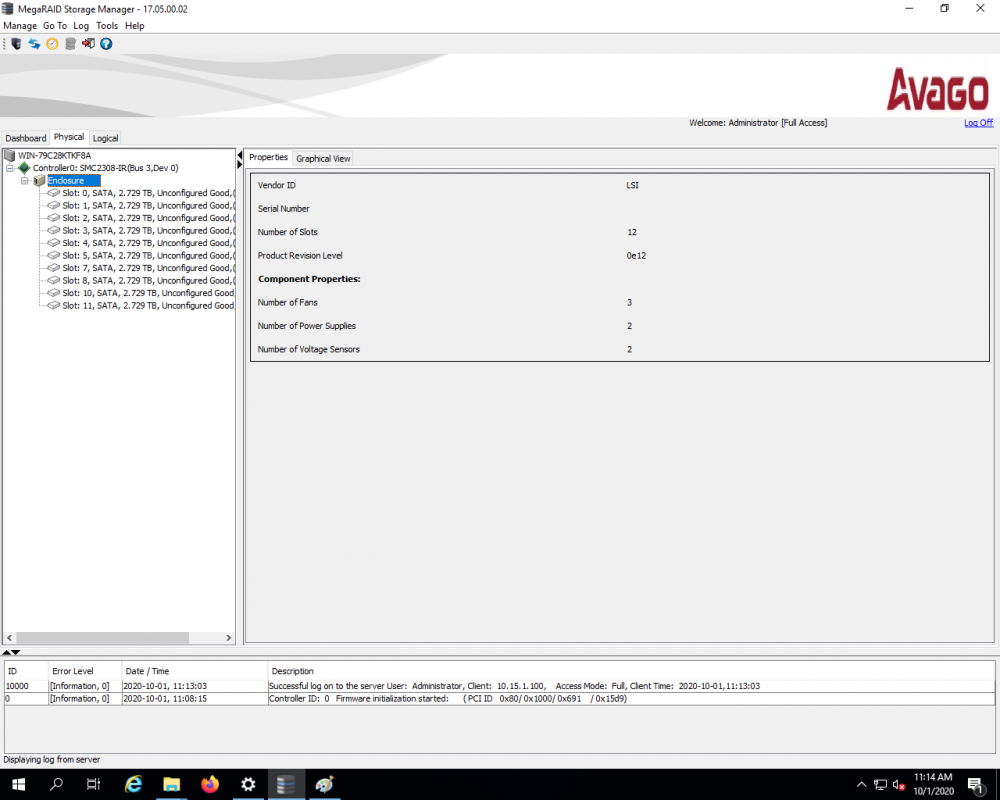Select the Properties tab
Screen dimensions: 1000x800
click(x=268, y=158)
